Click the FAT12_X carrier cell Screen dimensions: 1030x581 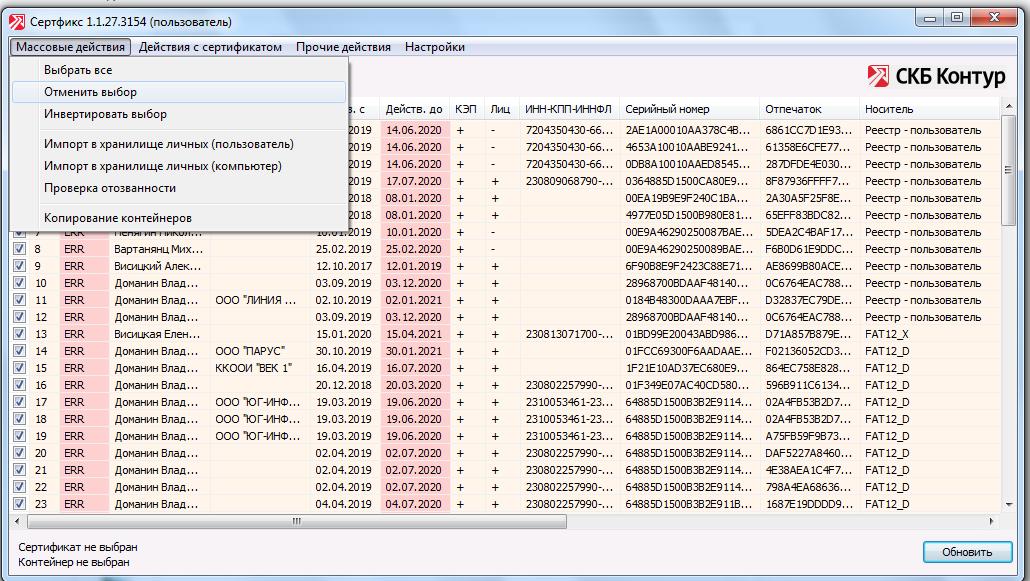point(930,334)
